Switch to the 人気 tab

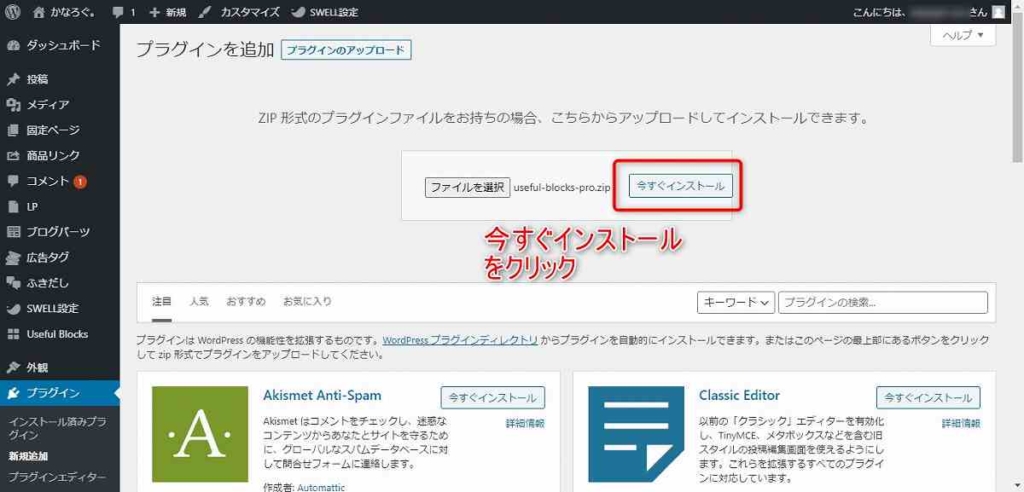coord(199,301)
